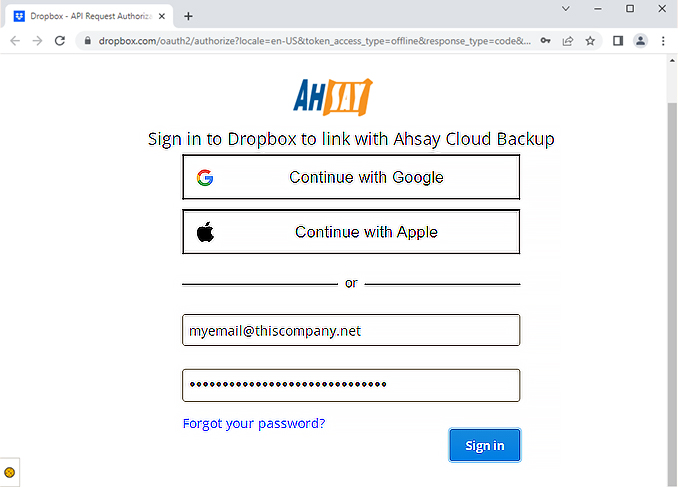Viewport: 678px width, 487px height.
Task: View site info via the padlock icon
Action: [x=87, y=41]
